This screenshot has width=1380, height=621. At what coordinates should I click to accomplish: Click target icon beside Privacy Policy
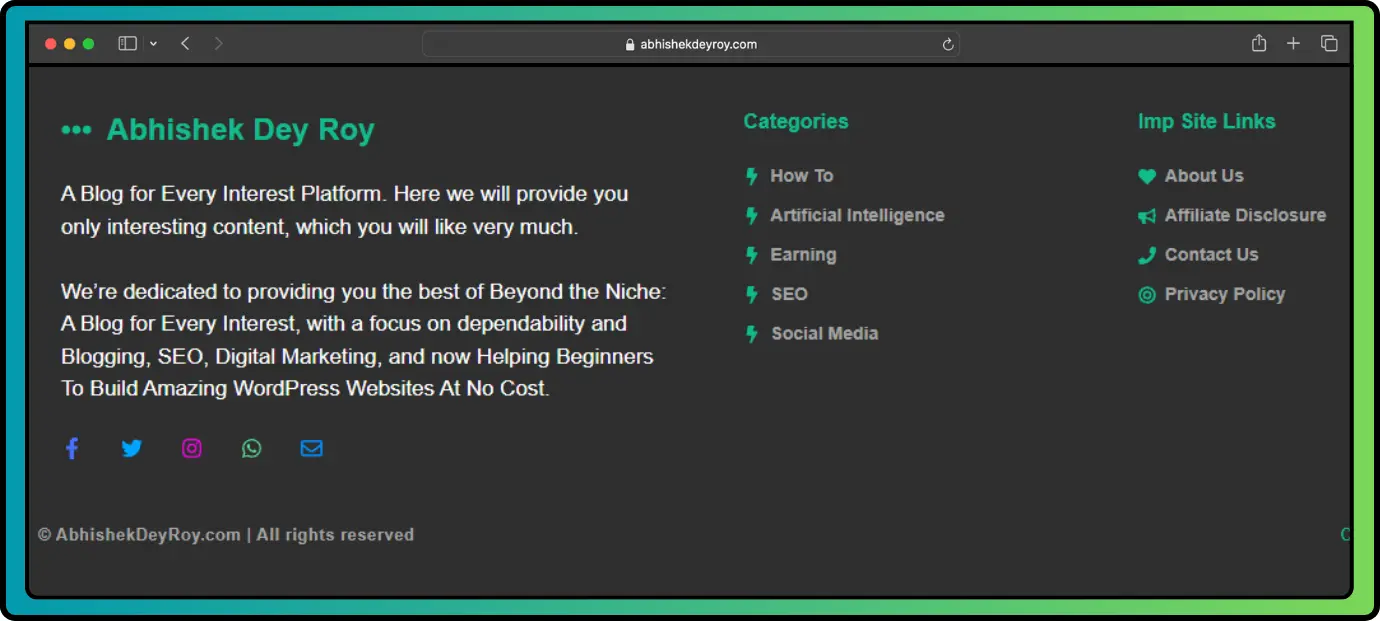click(x=1147, y=294)
